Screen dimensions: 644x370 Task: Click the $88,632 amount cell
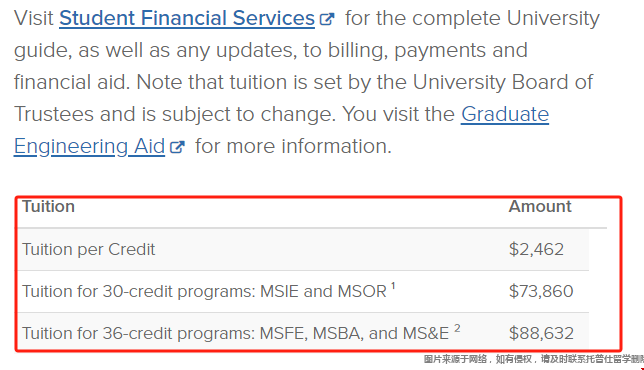pos(541,333)
